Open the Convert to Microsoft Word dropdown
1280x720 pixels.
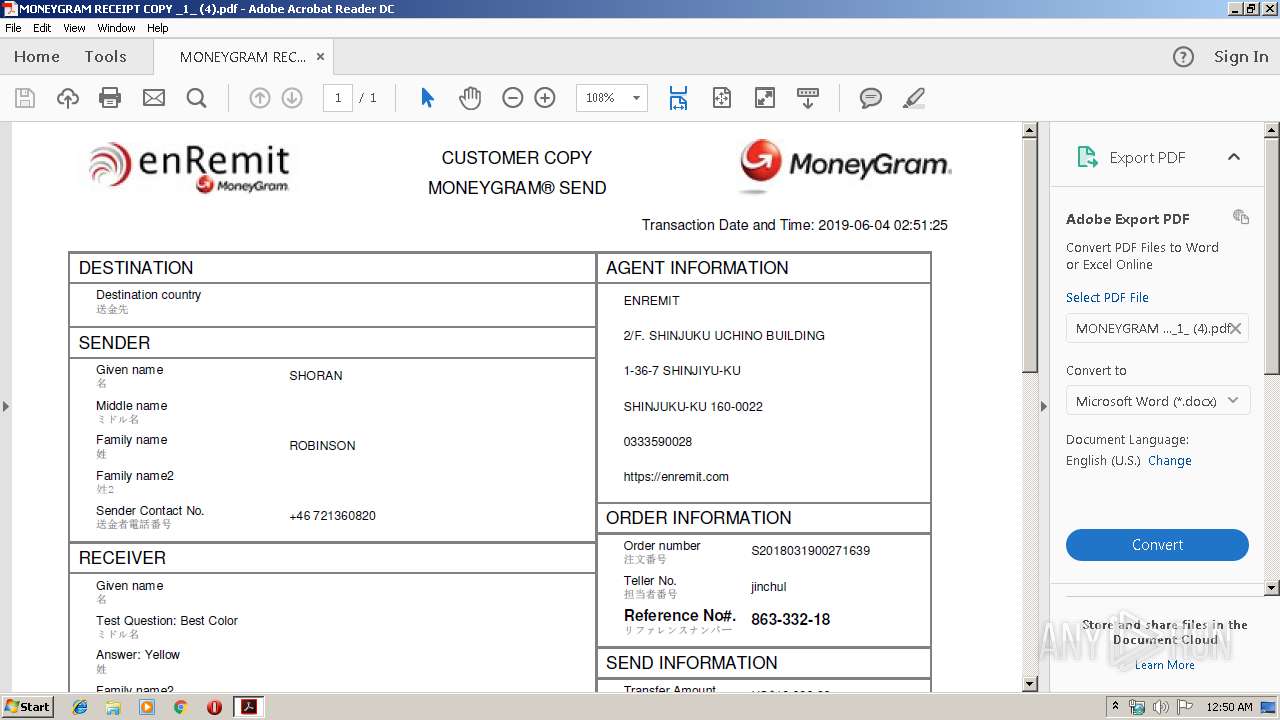[x=1157, y=401]
